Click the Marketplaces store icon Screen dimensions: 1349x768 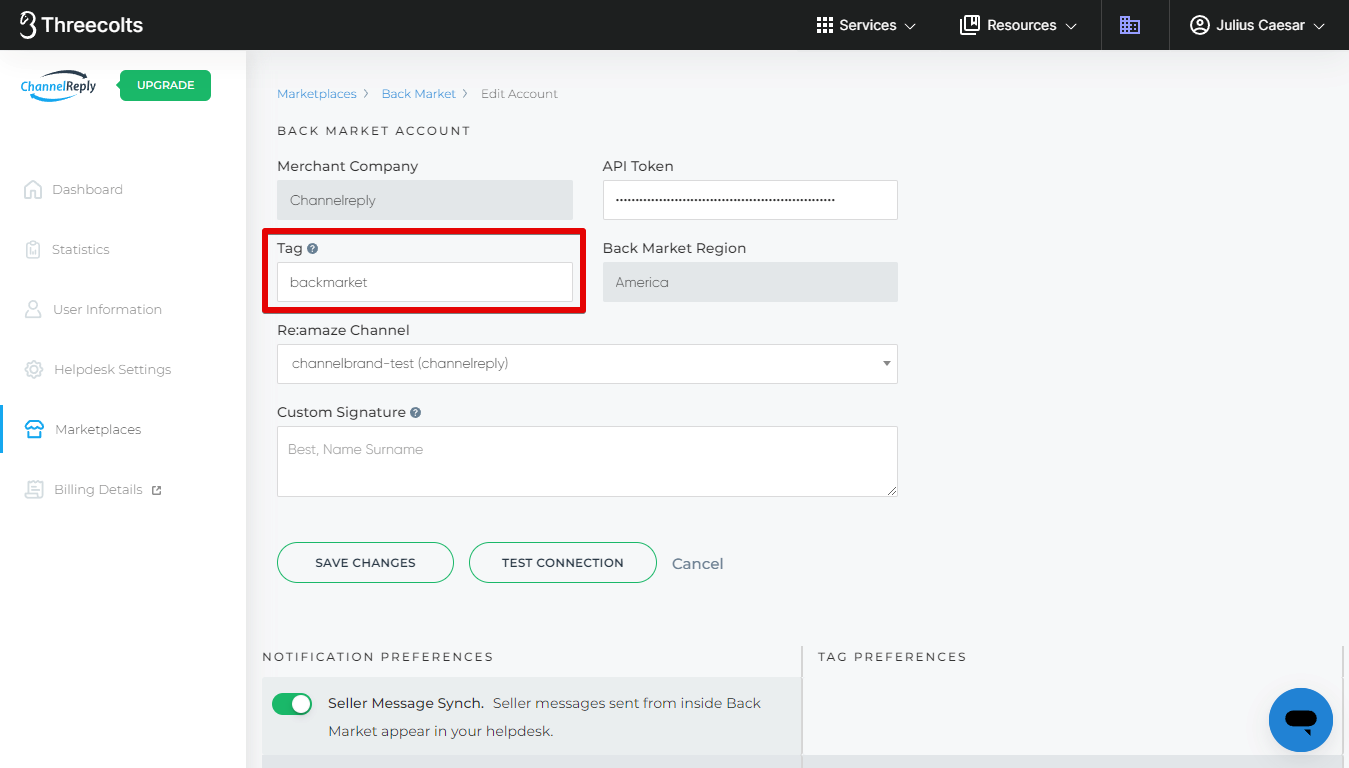[x=34, y=429]
